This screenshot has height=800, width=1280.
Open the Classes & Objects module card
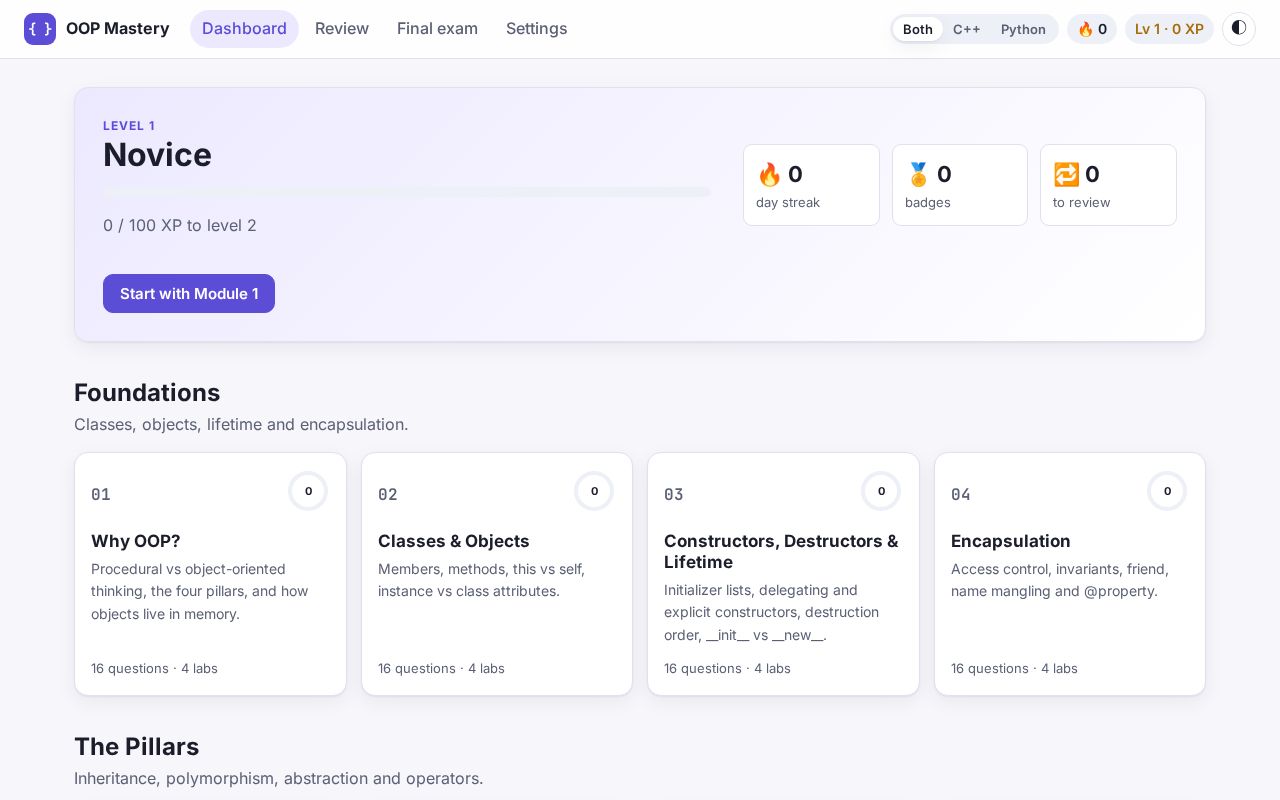click(x=497, y=574)
